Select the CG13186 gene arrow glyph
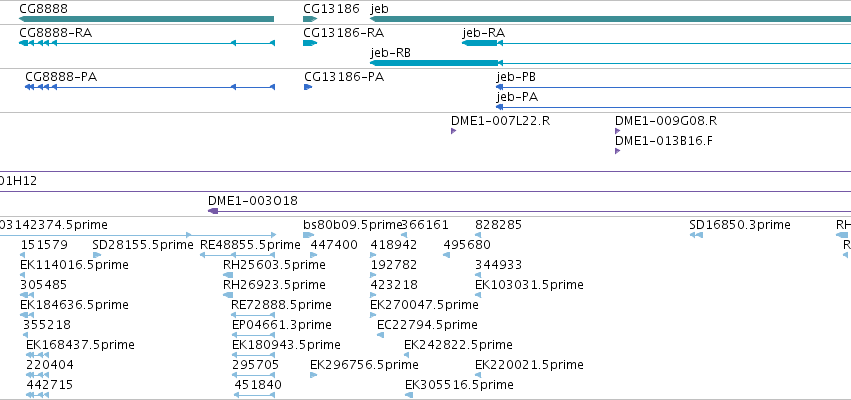 point(310,19)
